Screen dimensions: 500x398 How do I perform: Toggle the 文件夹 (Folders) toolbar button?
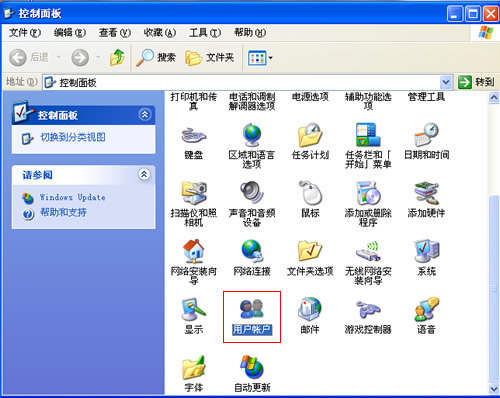point(210,58)
